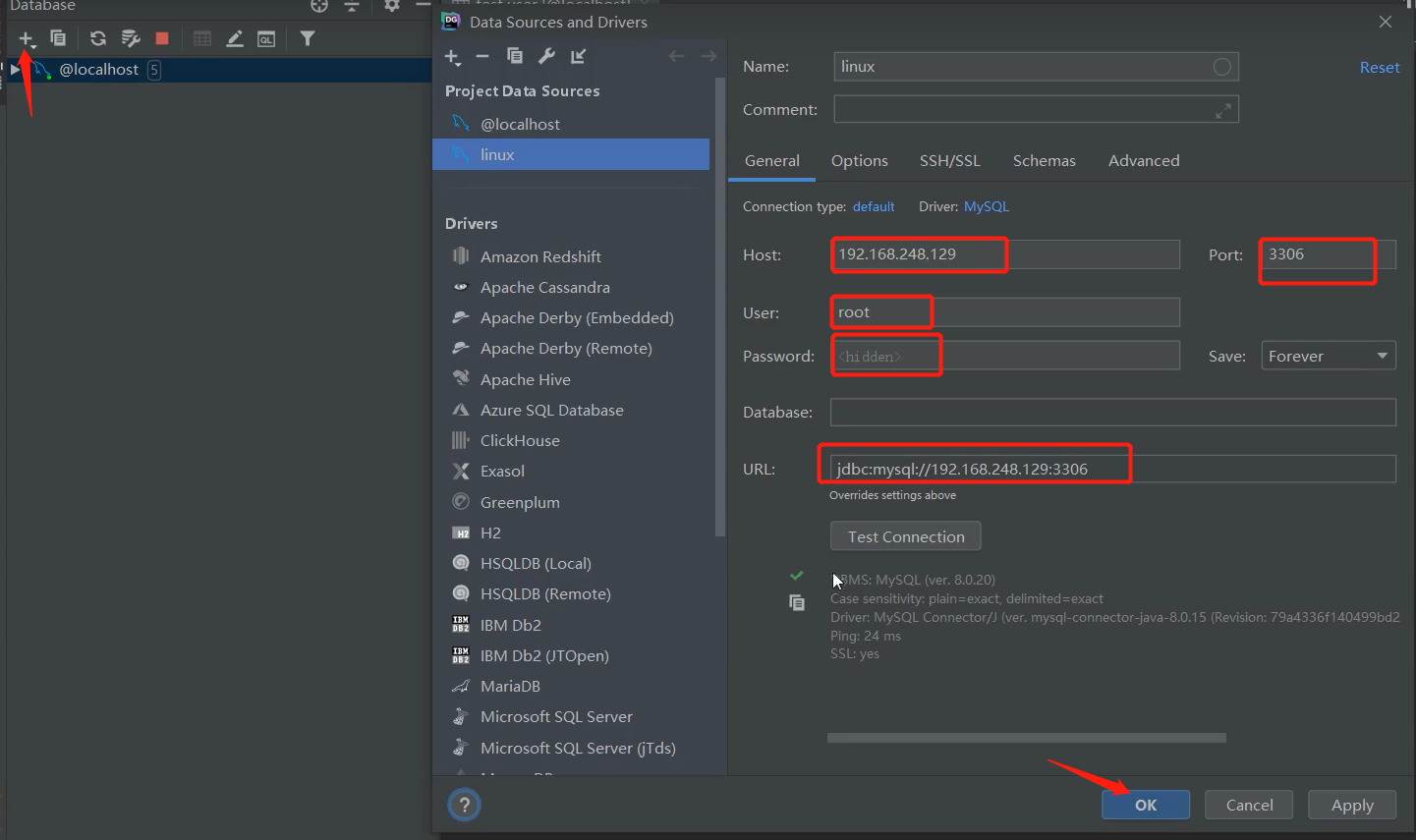Stop running process in Database toolbar

162,38
